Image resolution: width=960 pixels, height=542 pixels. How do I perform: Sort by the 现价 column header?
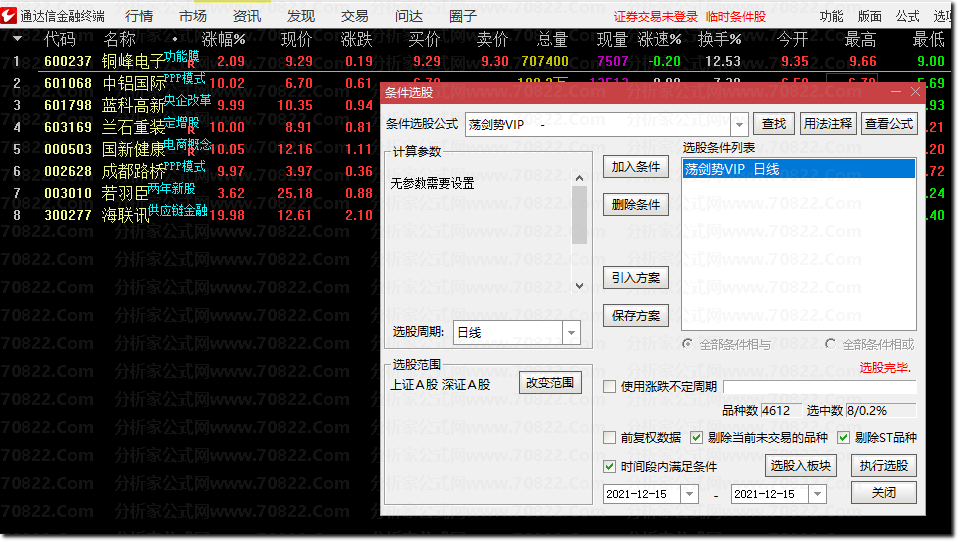(x=297, y=40)
